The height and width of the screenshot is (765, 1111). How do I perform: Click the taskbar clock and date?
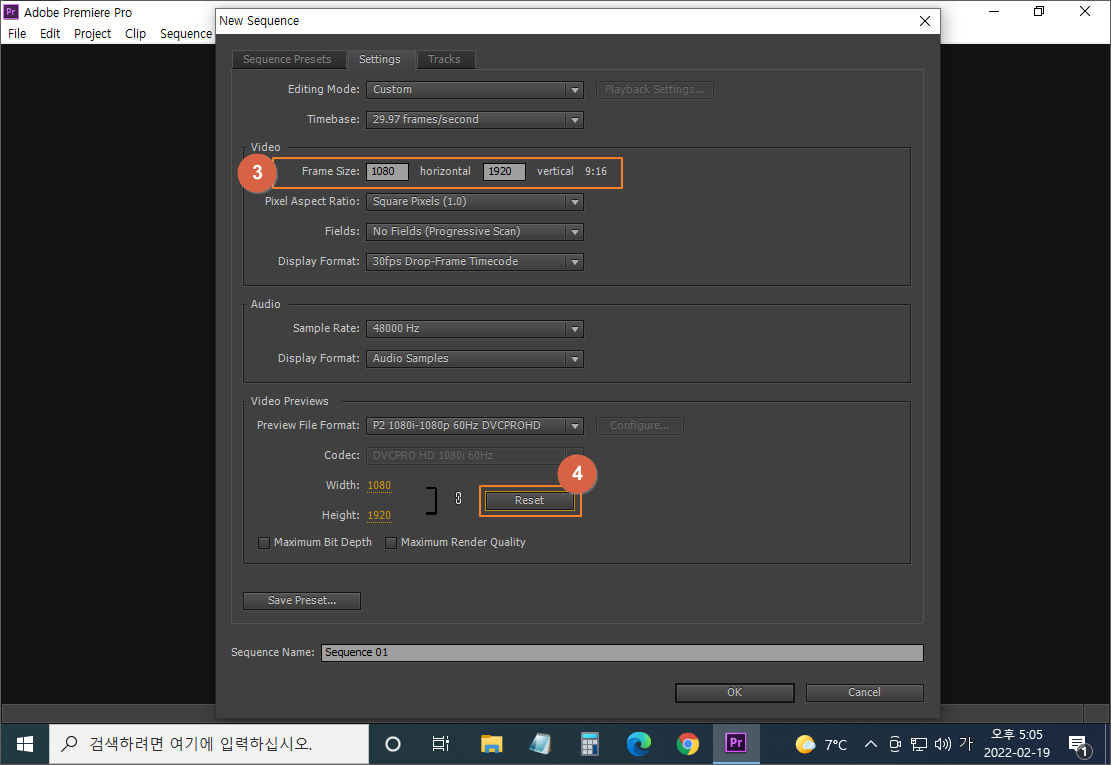[x=1017, y=744]
